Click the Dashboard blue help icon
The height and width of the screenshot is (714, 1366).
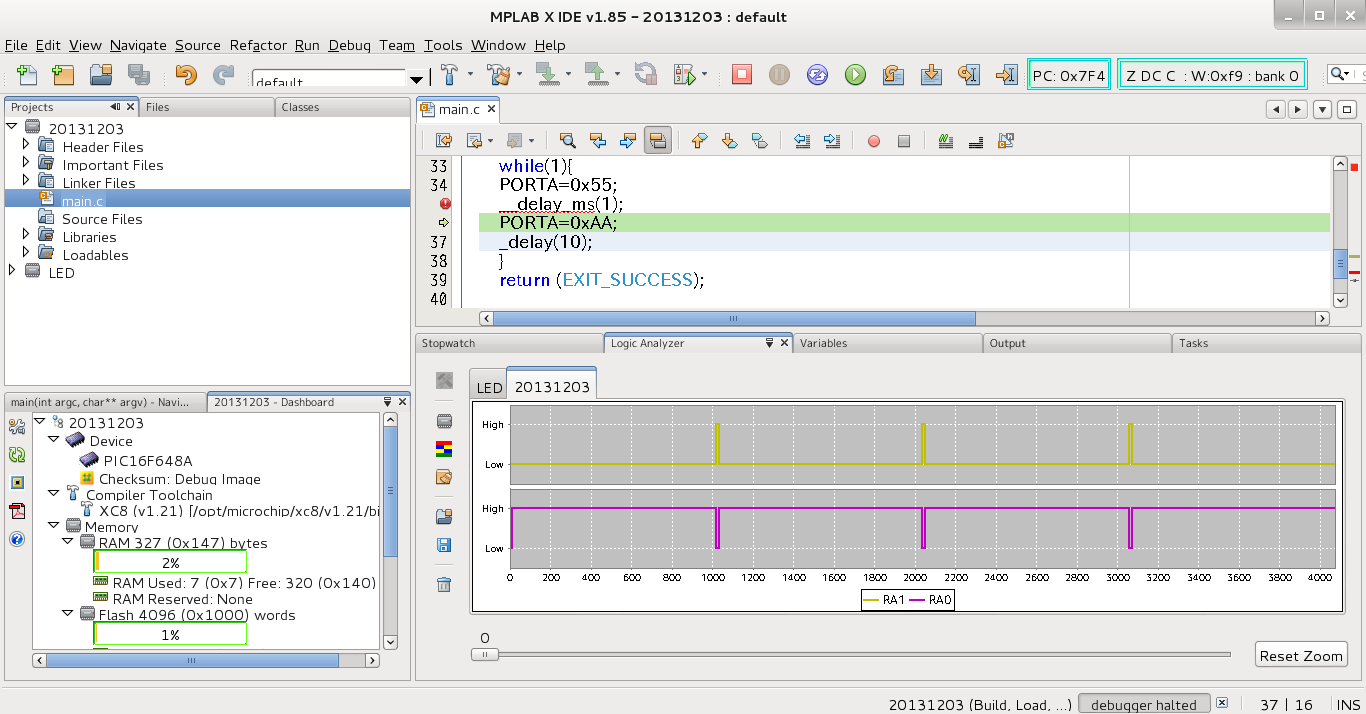click(x=17, y=539)
